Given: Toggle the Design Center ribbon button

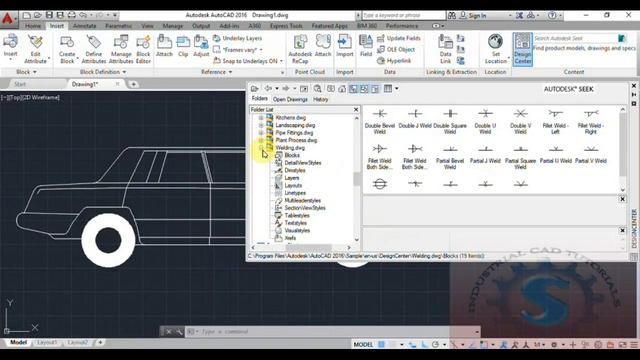Looking at the screenshot, I should pyautogui.click(x=522, y=49).
